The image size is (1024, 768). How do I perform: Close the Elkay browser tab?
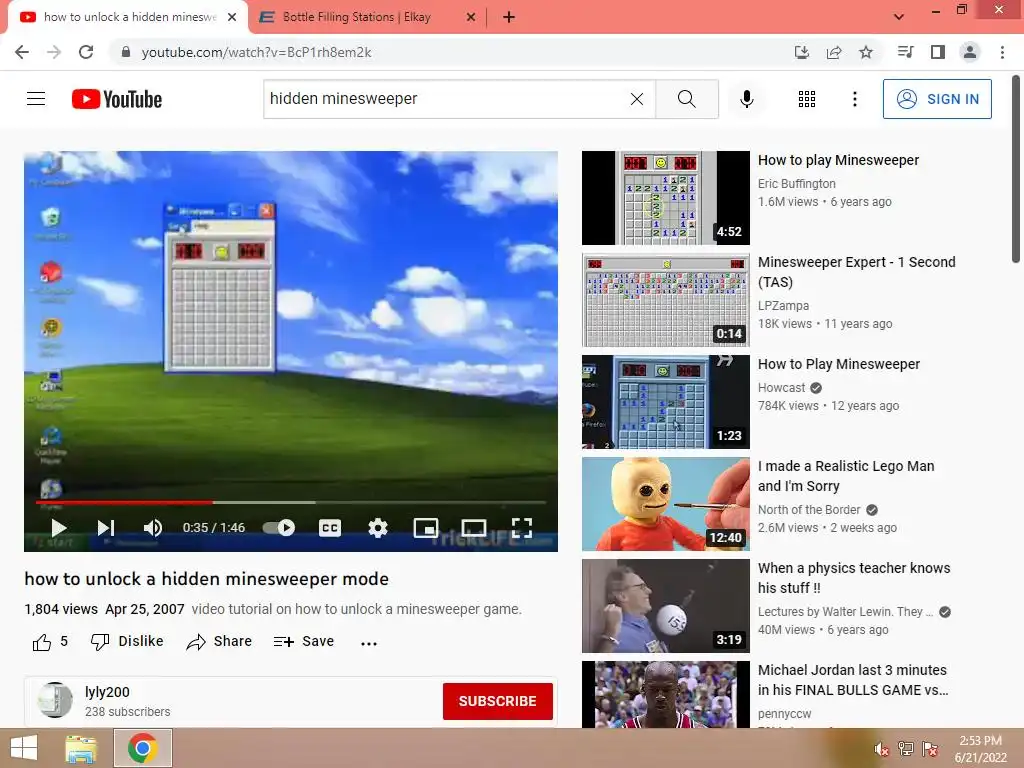[x=471, y=17]
